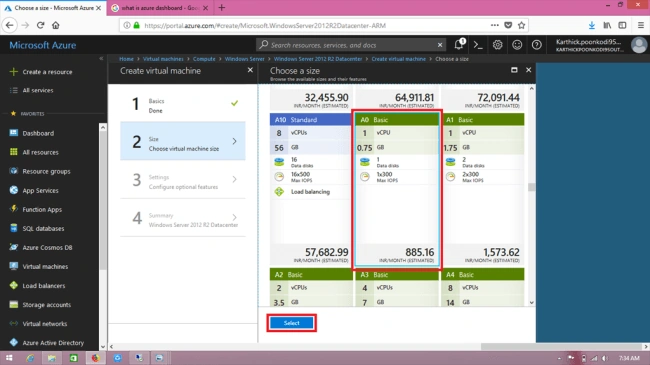Click the Virtual machines breadcrumb link
This screenshot has width=650, height=365.
[x=163, y=59]
